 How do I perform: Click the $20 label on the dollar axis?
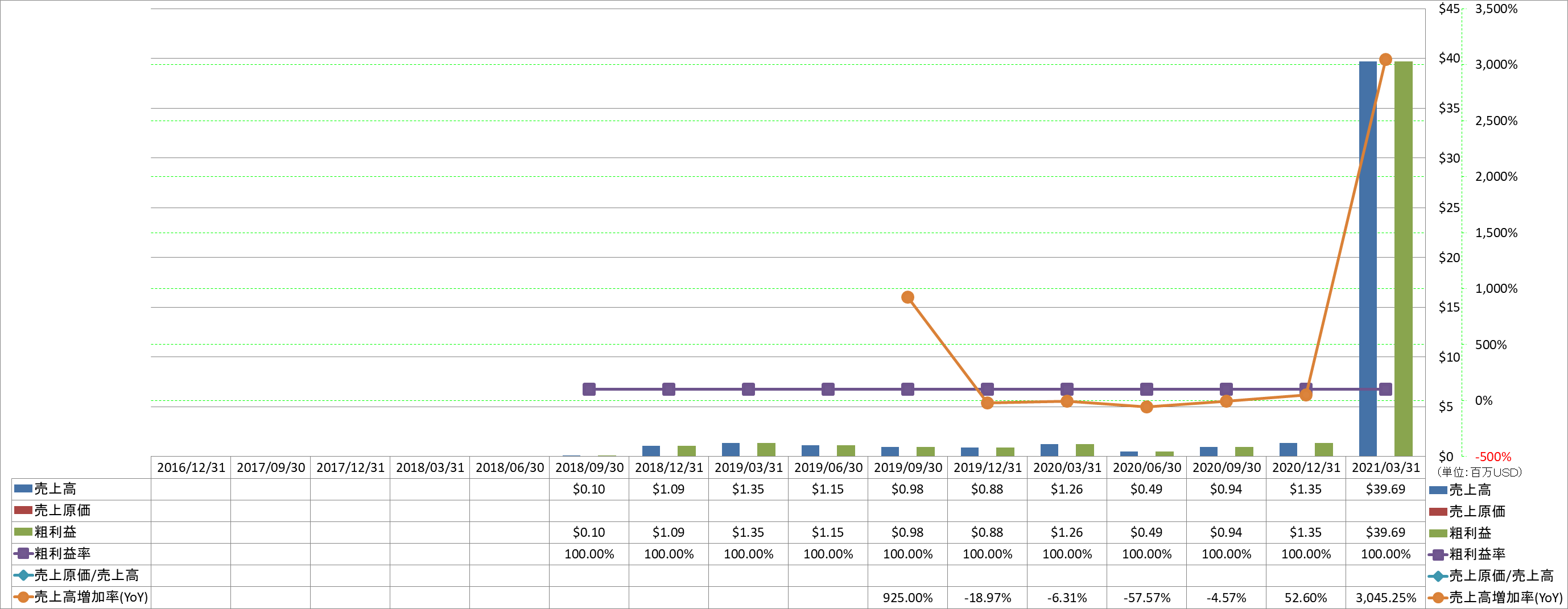[1449, 258]
